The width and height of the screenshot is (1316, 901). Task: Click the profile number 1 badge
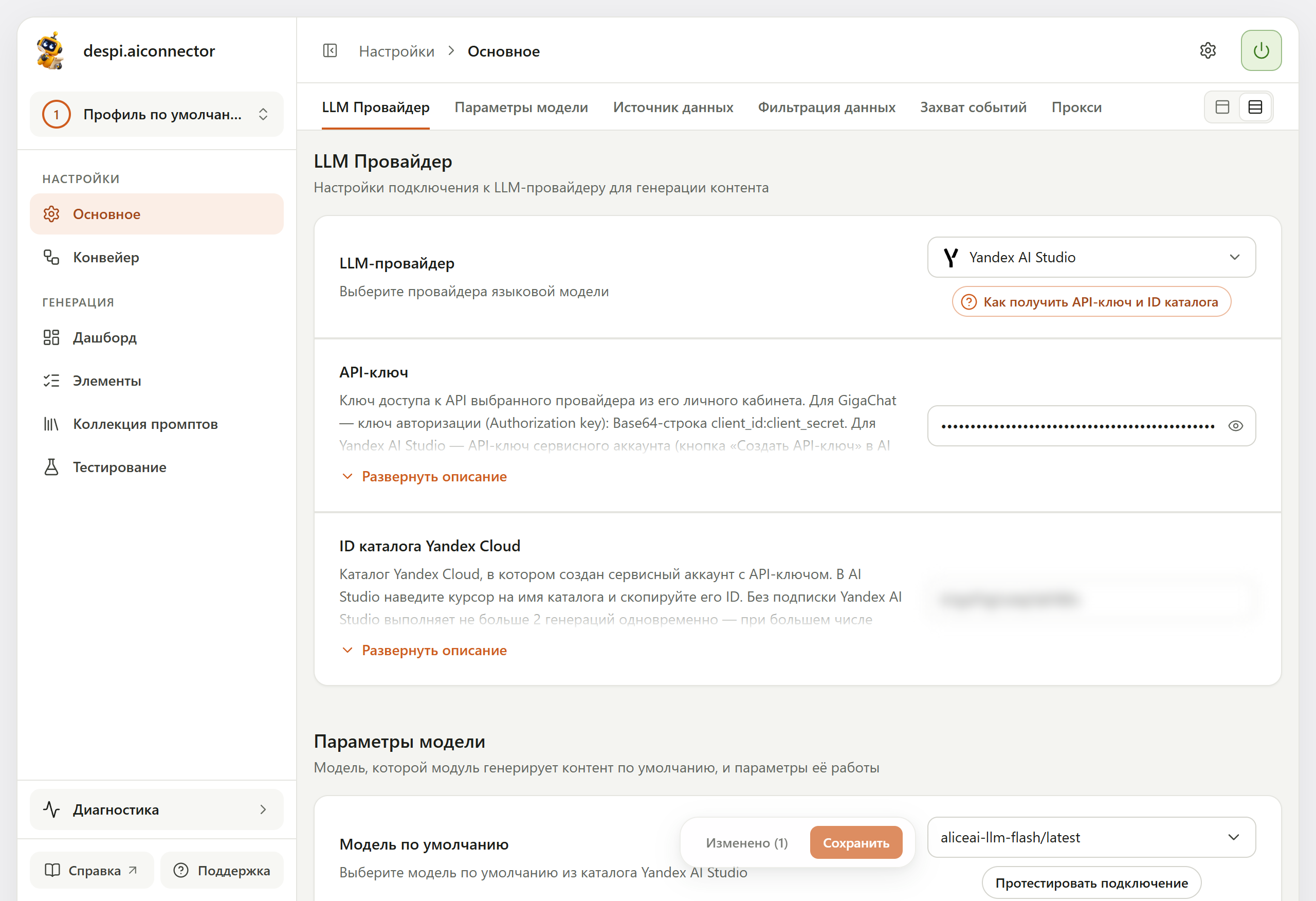pos(56,115)
